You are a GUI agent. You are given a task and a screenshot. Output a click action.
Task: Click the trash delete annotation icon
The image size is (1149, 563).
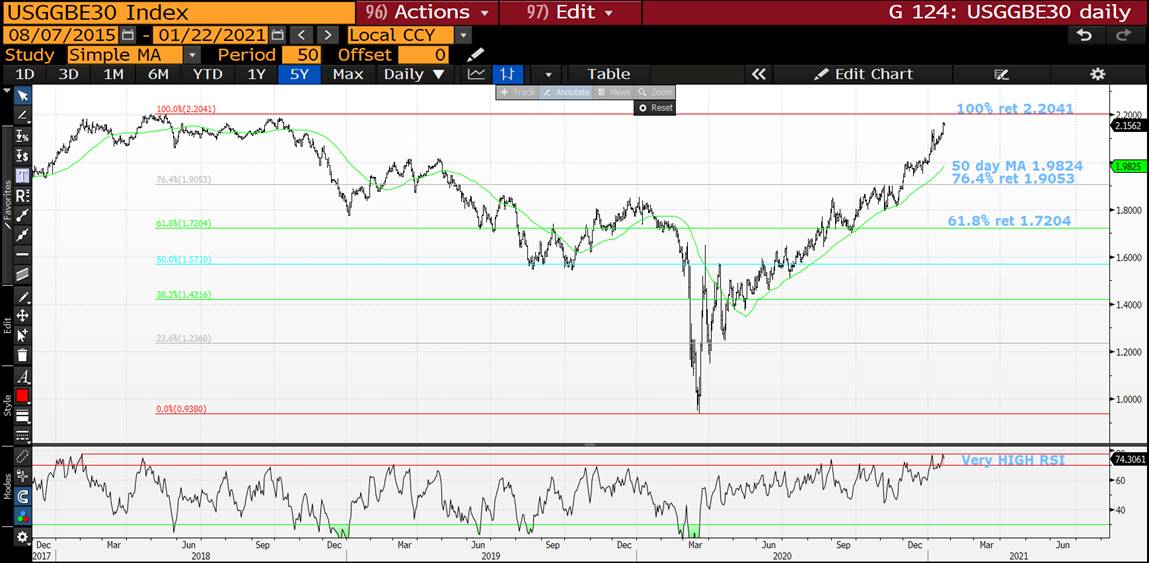pos(22,355)
